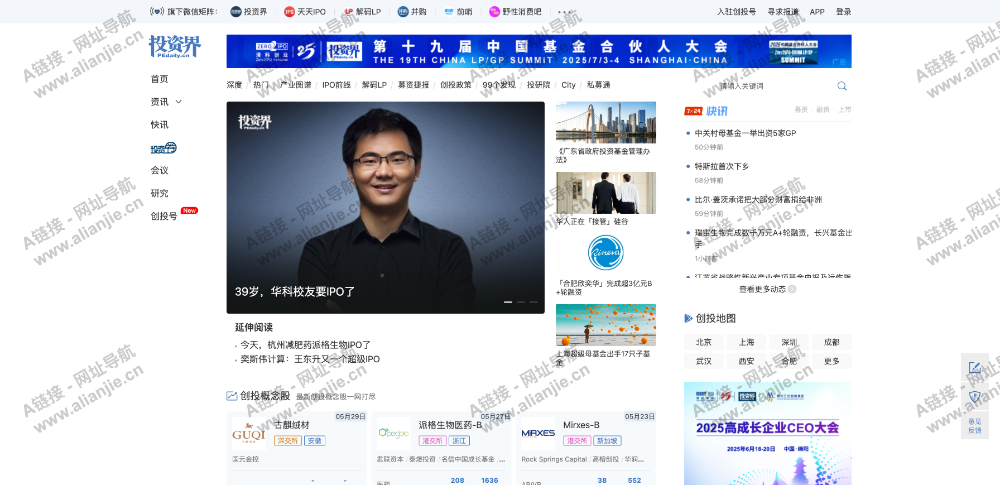Open 会议 in left sidebar
1000x485 pixels.
159,170
